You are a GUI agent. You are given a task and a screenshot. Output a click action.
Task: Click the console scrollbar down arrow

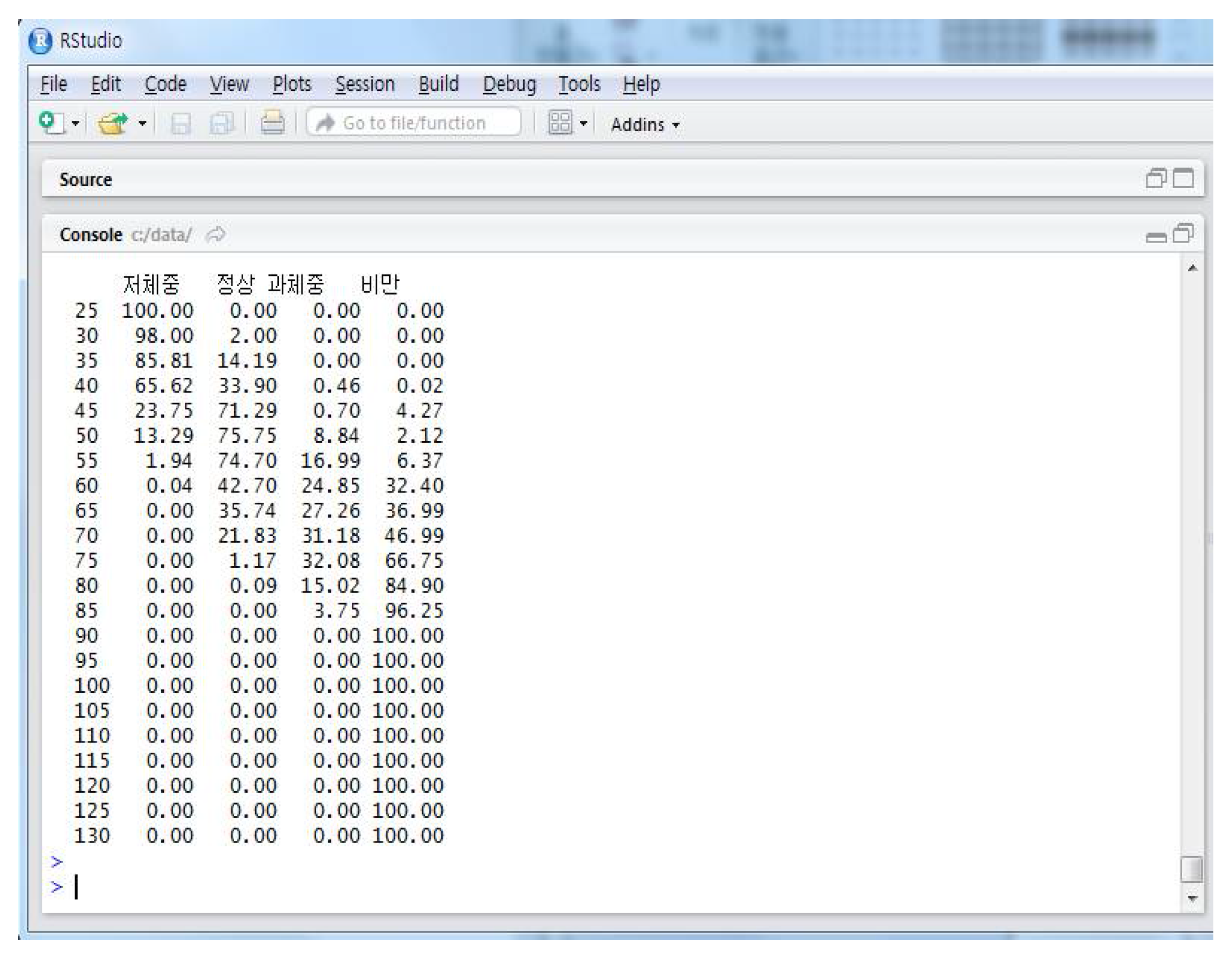click(1192, 898)
